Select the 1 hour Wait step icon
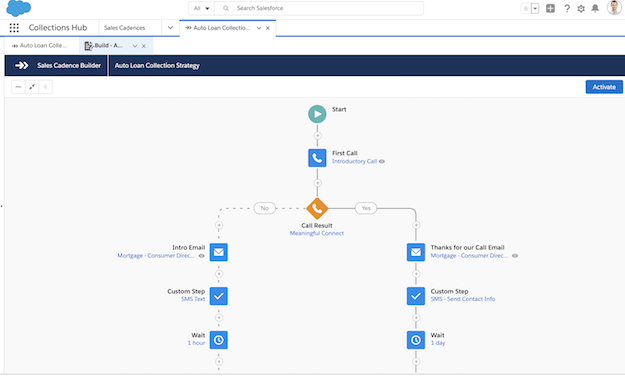Image resolution: width=625 pixels, height=376 pixels. tap(219, 340)
